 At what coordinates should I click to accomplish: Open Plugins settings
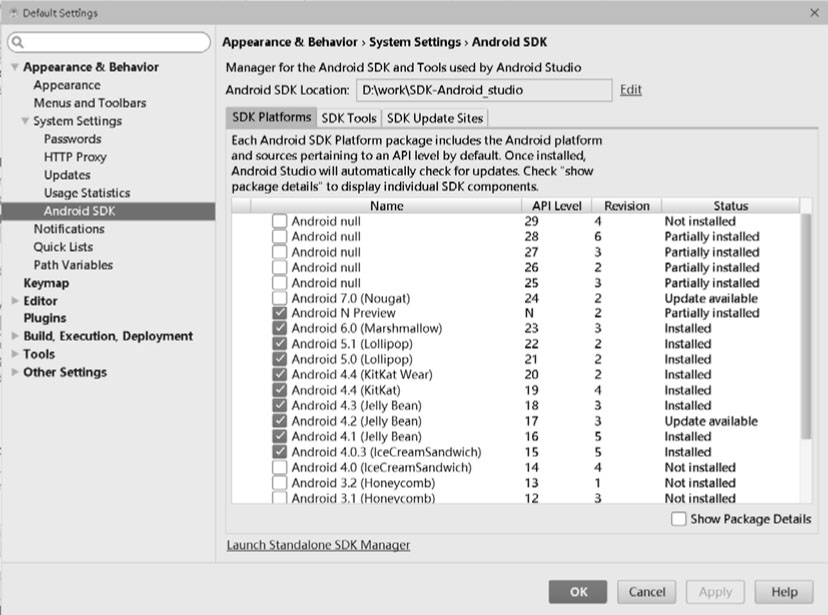pyautogui.click(x=45, y=318)
